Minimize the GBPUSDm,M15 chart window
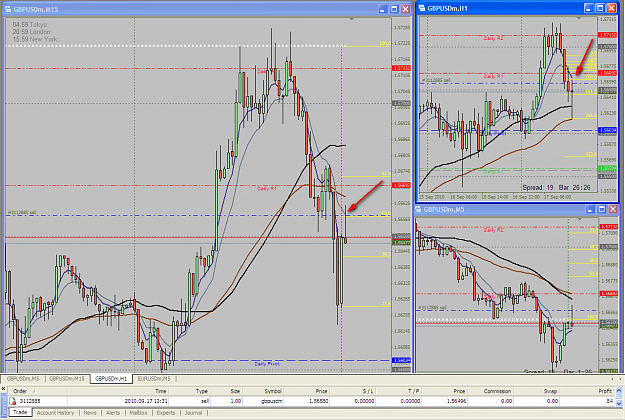This screenshot has width=625, height=420. pyautogui.click(x=383, y=9)
